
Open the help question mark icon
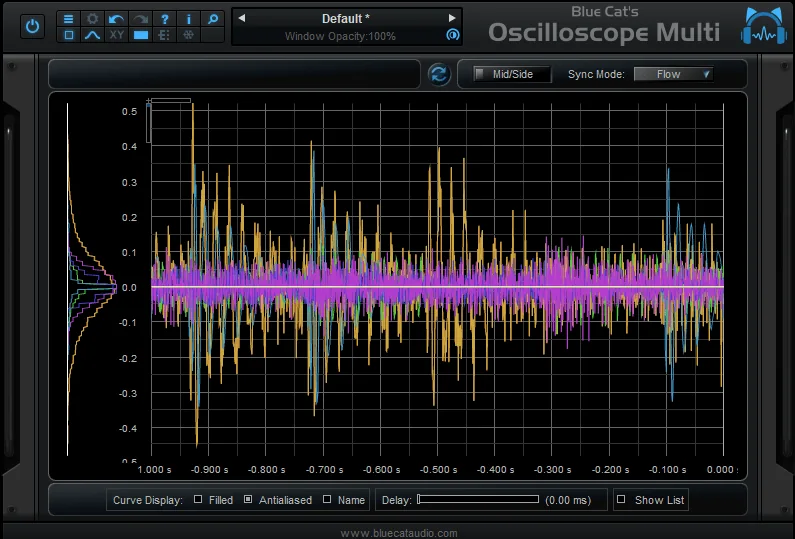click(x=164, y=19)
